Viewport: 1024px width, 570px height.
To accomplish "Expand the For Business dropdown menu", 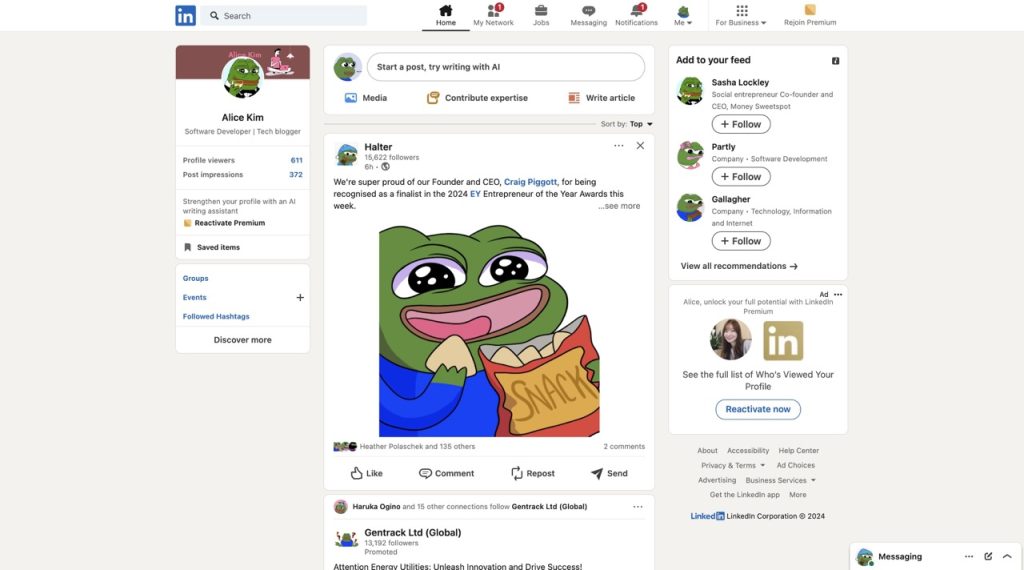I will pos(741,15).
